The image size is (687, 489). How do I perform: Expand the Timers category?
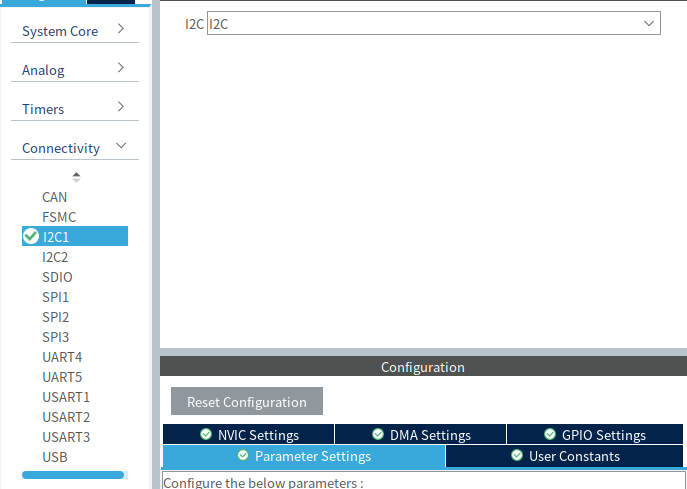75,109
